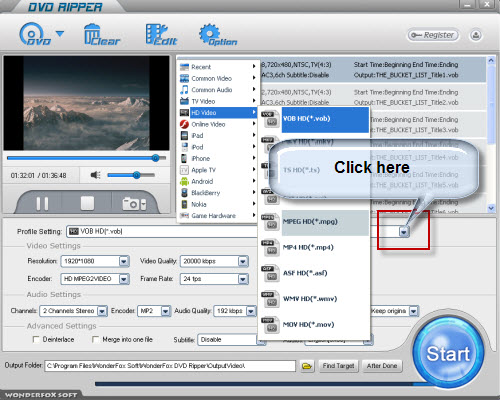
Task: Enable Merge into one file checkbox
Action: 95,339
